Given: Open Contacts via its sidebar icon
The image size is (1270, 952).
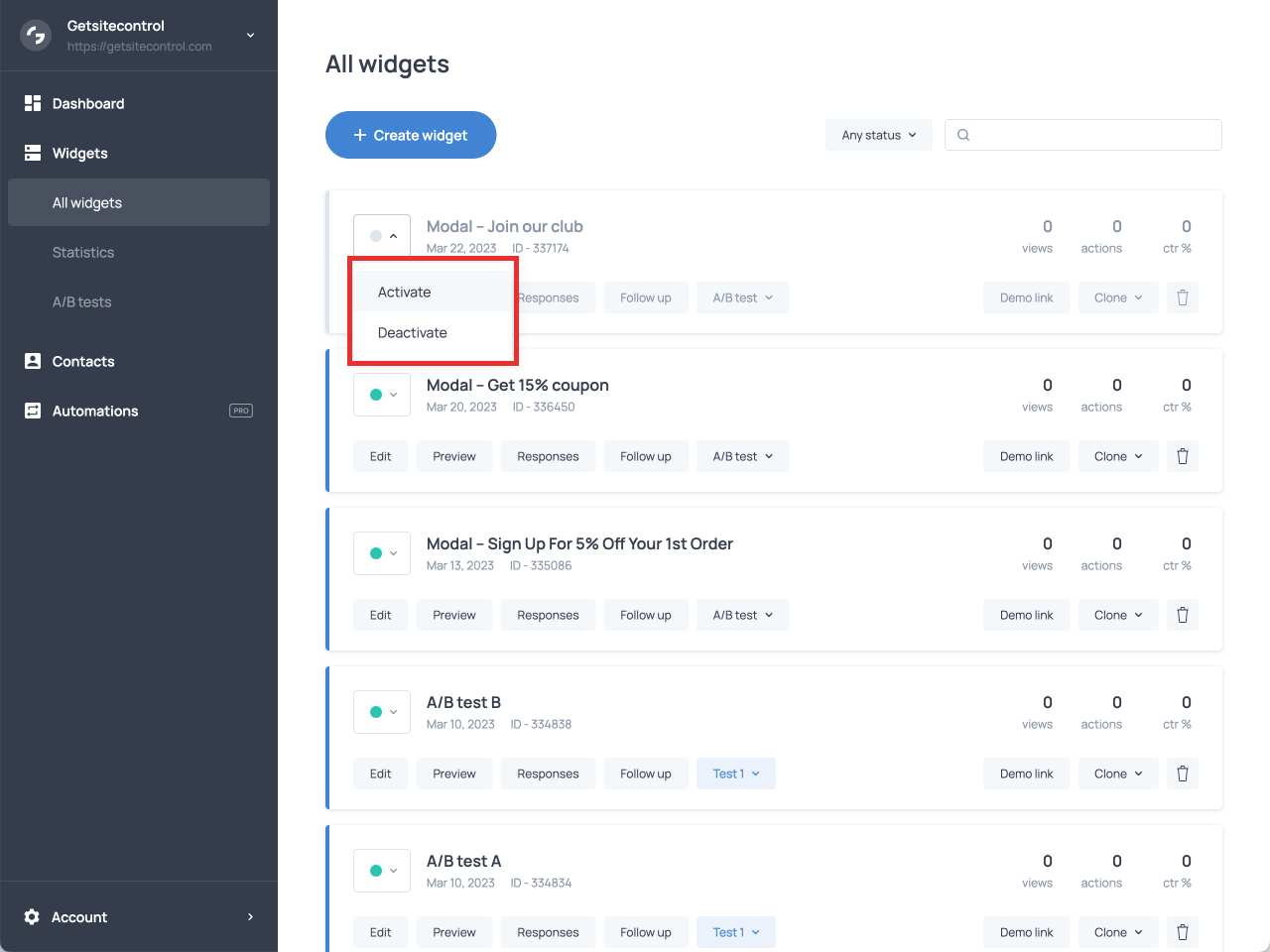Looking at the screenshot, I should pos(33,361).
